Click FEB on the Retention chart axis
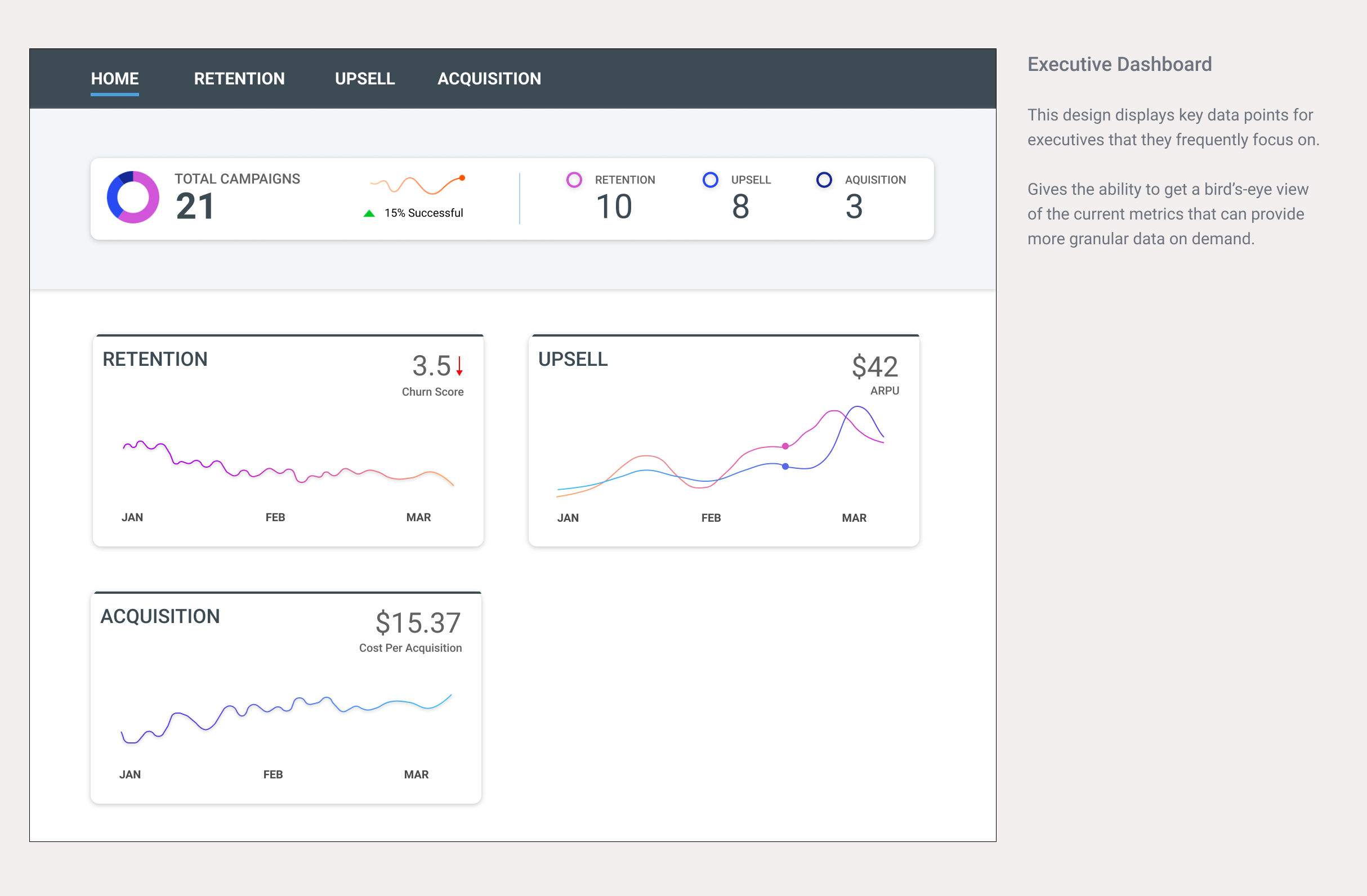Viewport: 1367px width, 896px height. 275,518
